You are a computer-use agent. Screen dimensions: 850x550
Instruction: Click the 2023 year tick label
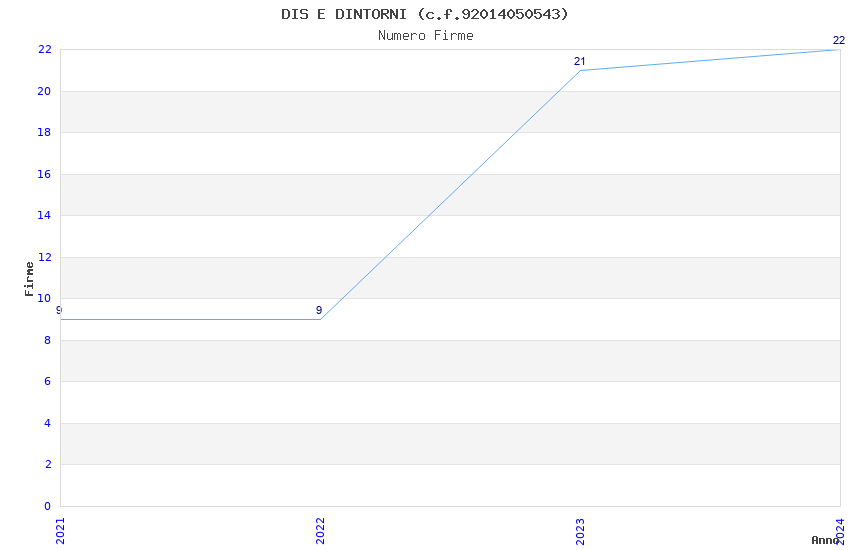point(580,530)
